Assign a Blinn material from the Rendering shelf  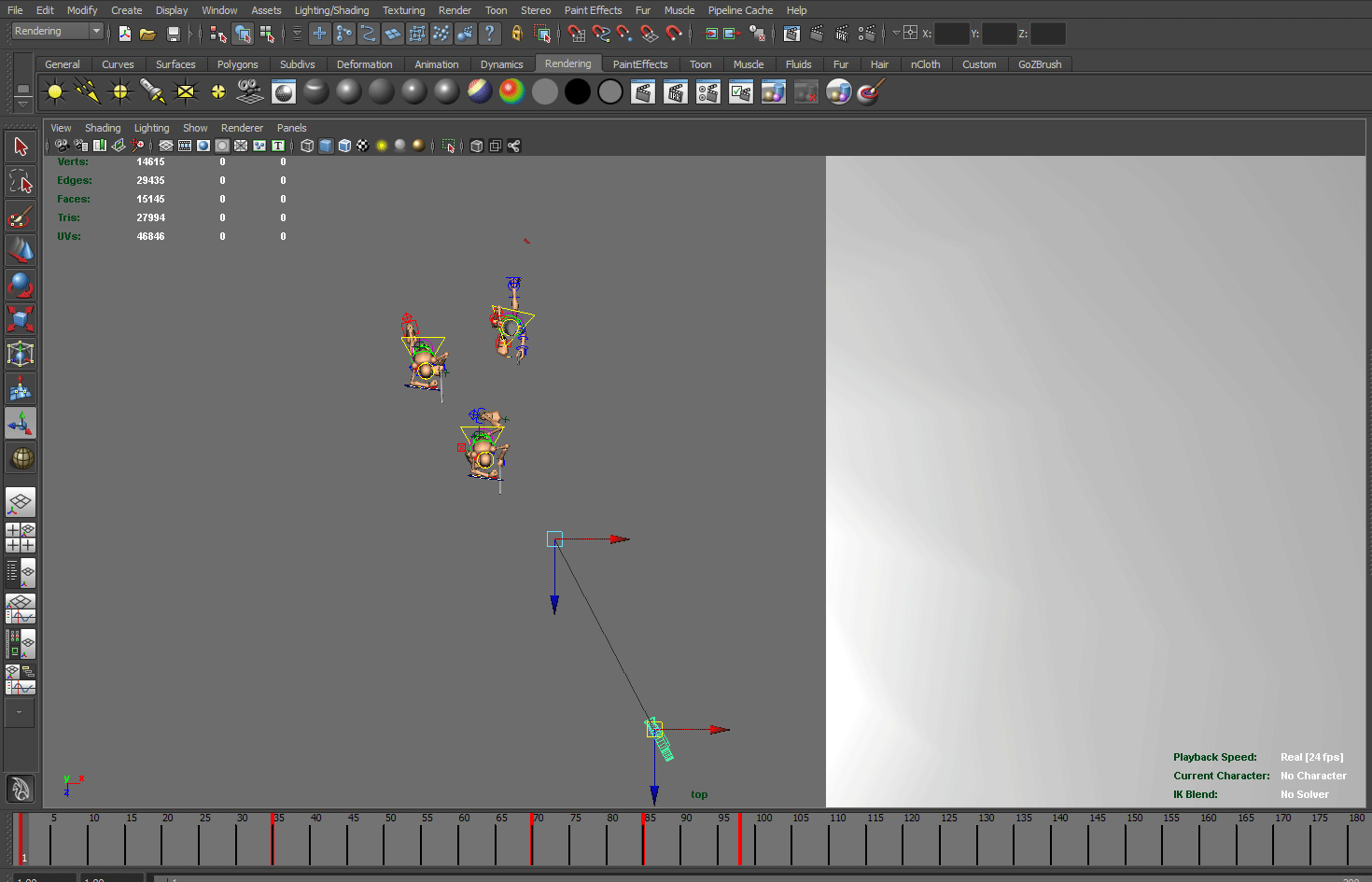(x=347, y=91)
